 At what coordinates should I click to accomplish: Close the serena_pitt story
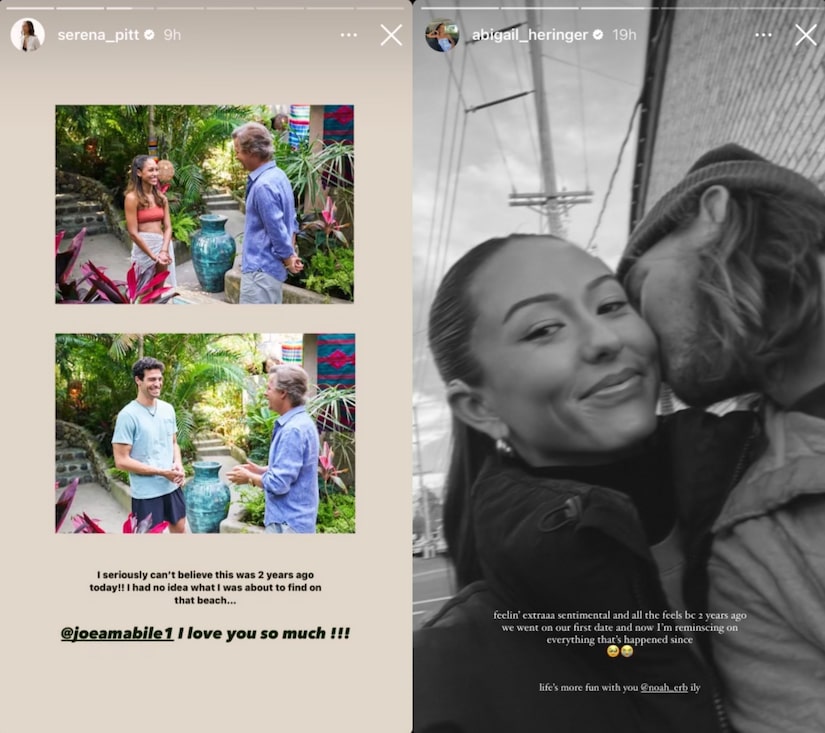(391, 35)
